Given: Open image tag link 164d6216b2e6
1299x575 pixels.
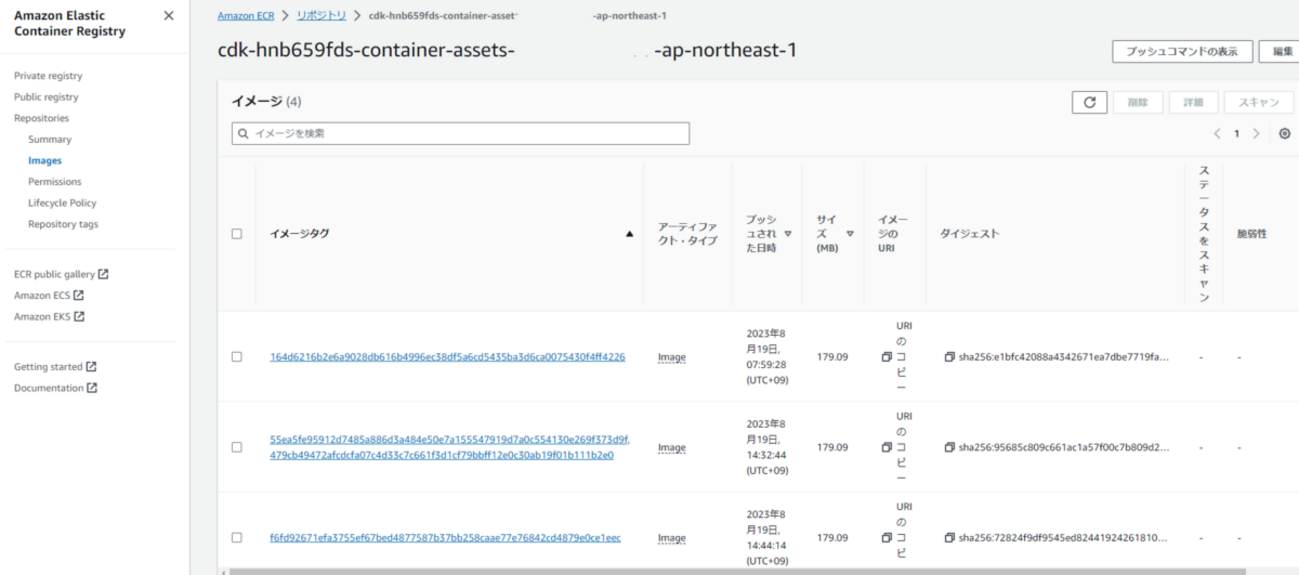Looking at the screenshot, I should click(447, 357).
